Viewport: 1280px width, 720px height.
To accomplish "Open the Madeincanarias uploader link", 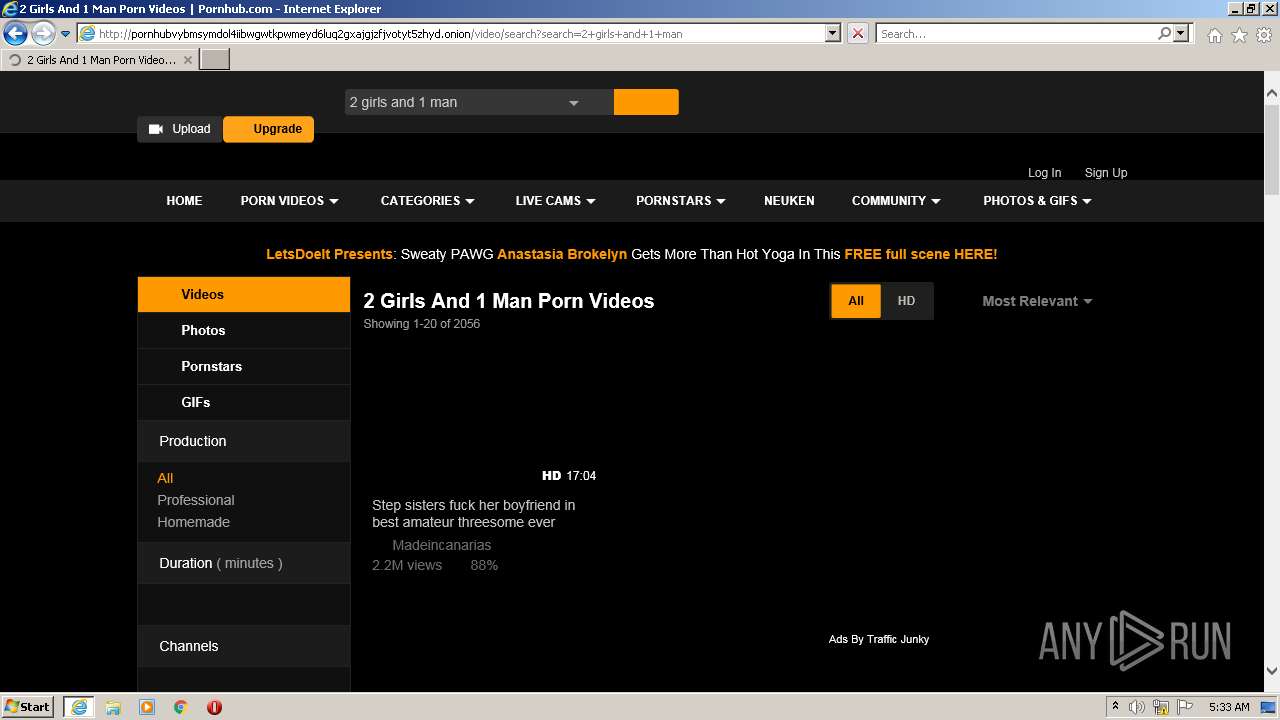I will point(442,545).
